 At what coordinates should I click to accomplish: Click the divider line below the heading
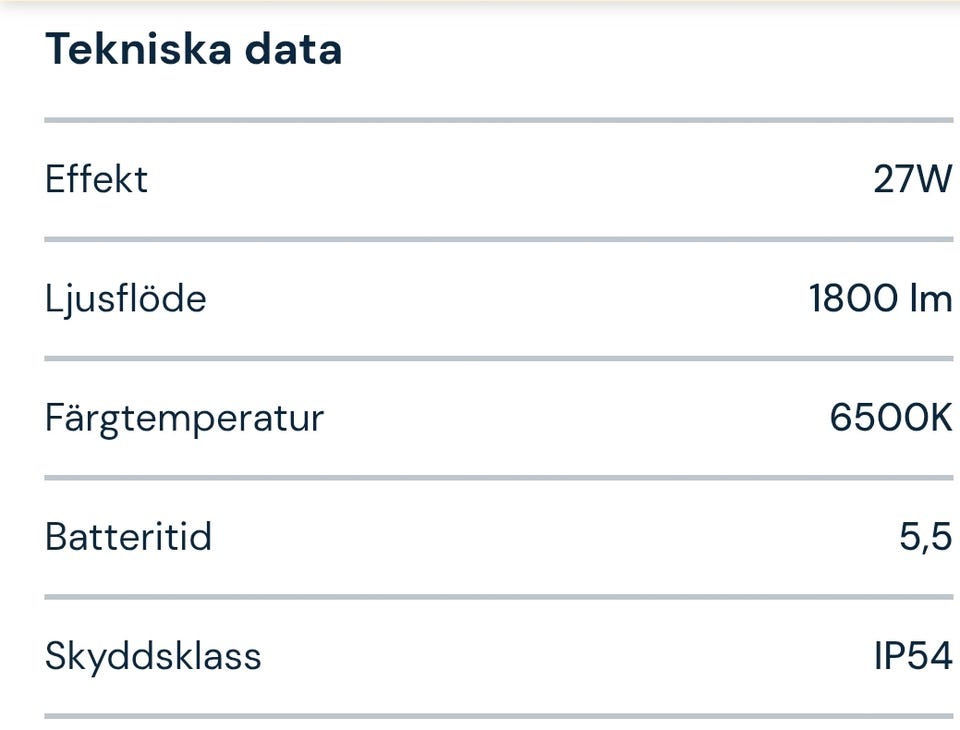coord(498,120)
